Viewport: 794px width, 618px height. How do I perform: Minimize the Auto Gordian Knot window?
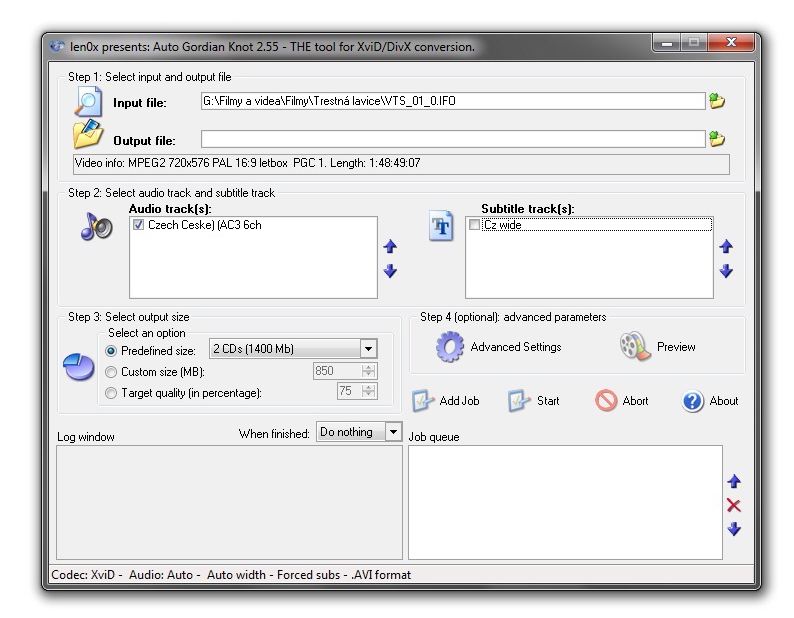pyautogui.click(x=666, y=43)
